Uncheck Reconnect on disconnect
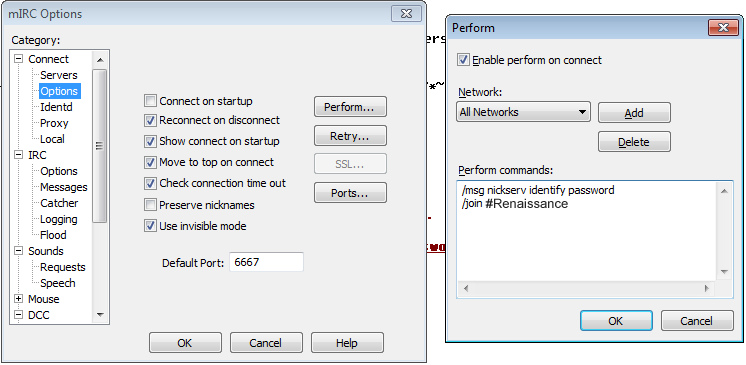Viewport: 746px width, 365px height. [150, 121]
